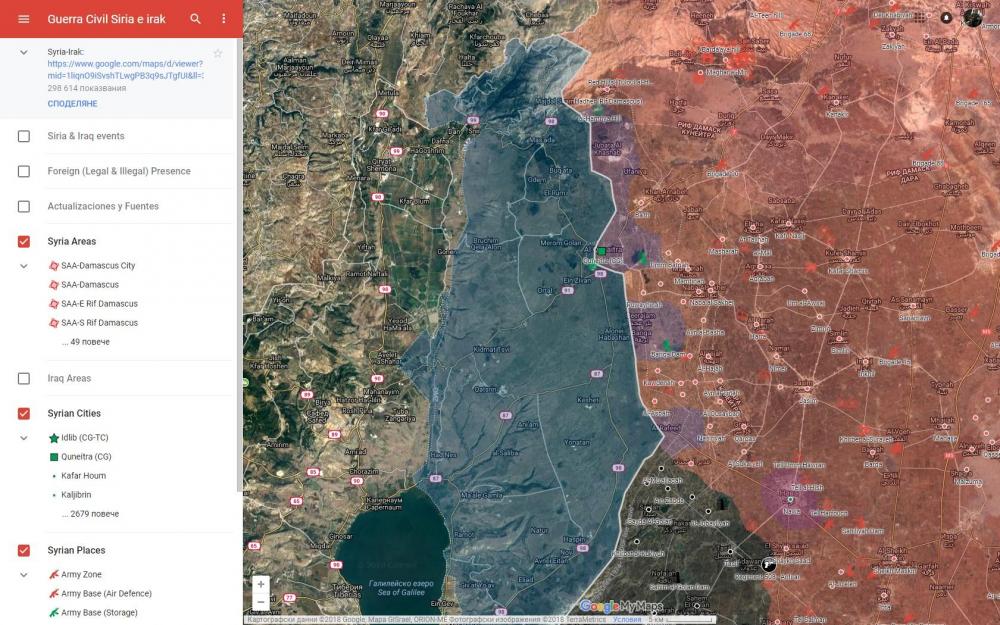Screen dimensions: 1000x625
Task: Enable the Iraq Areas layer checkbox
Action: [x=24, y=379]
